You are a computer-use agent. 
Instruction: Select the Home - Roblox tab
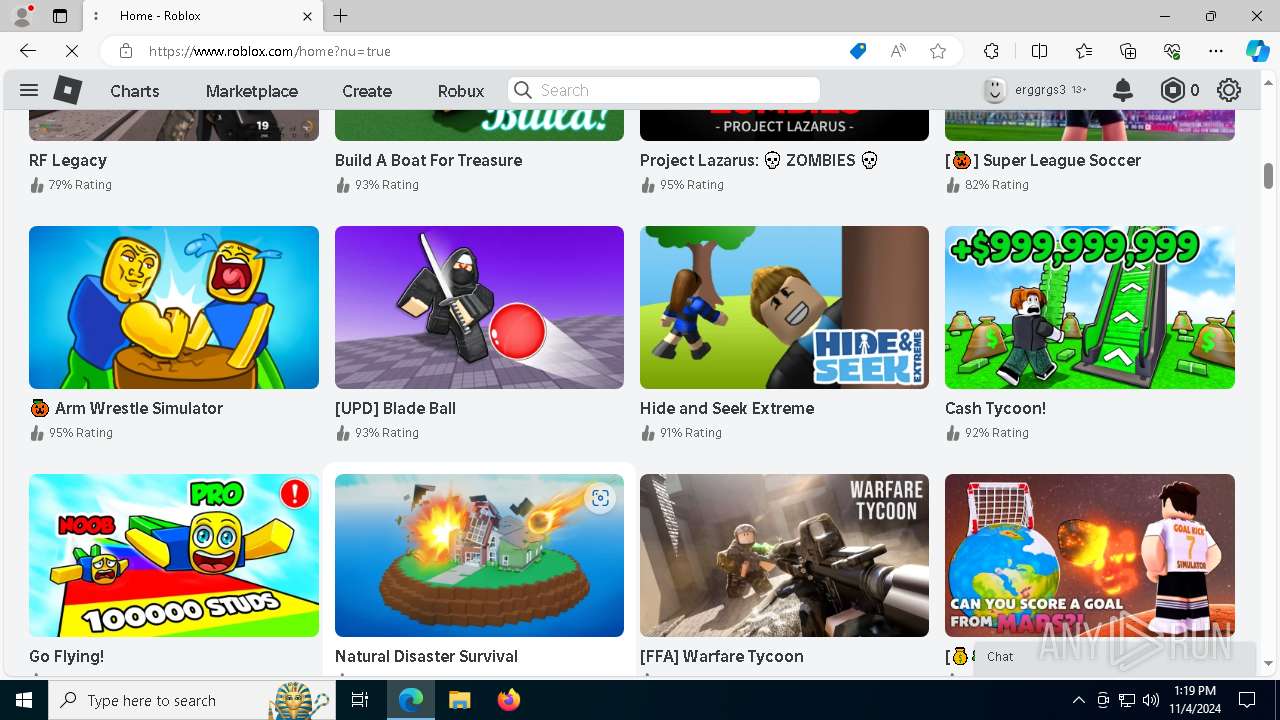(203, 16)
